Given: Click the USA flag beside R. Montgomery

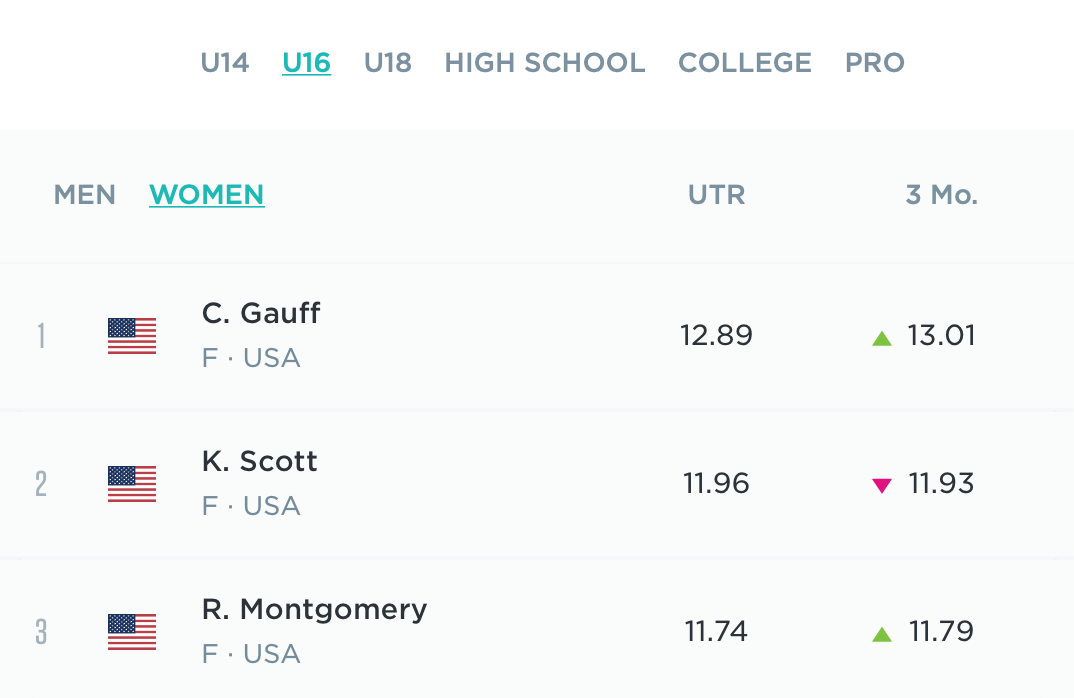Looking at the screenshot, I should pos(132,632).
